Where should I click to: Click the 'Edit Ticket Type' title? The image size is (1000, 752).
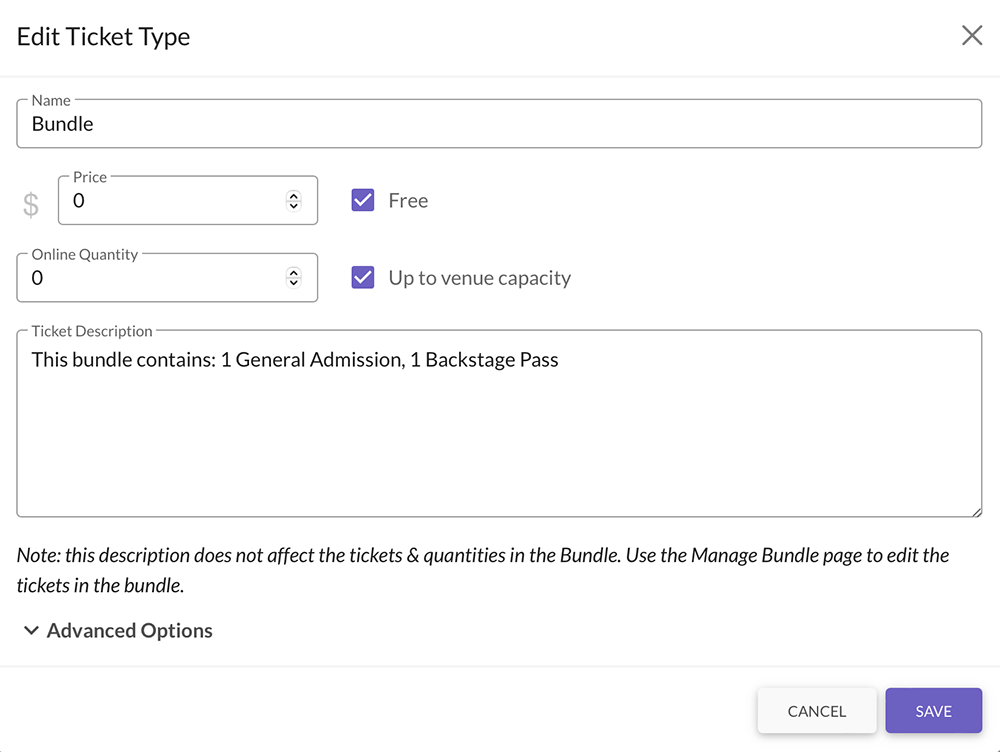point(103,37)
